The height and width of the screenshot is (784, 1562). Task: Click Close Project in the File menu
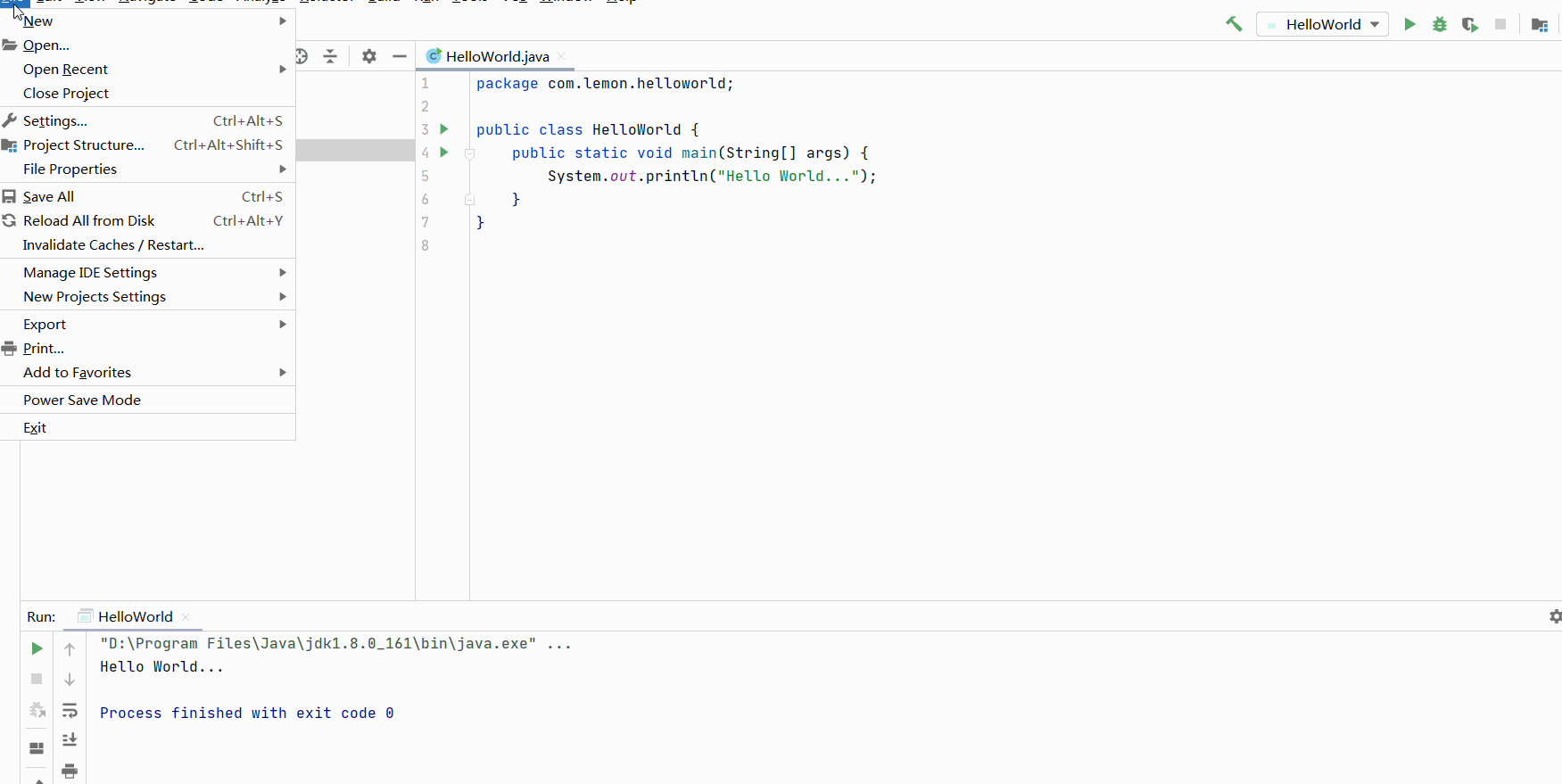pyautogui.click(x=148, y=94)
